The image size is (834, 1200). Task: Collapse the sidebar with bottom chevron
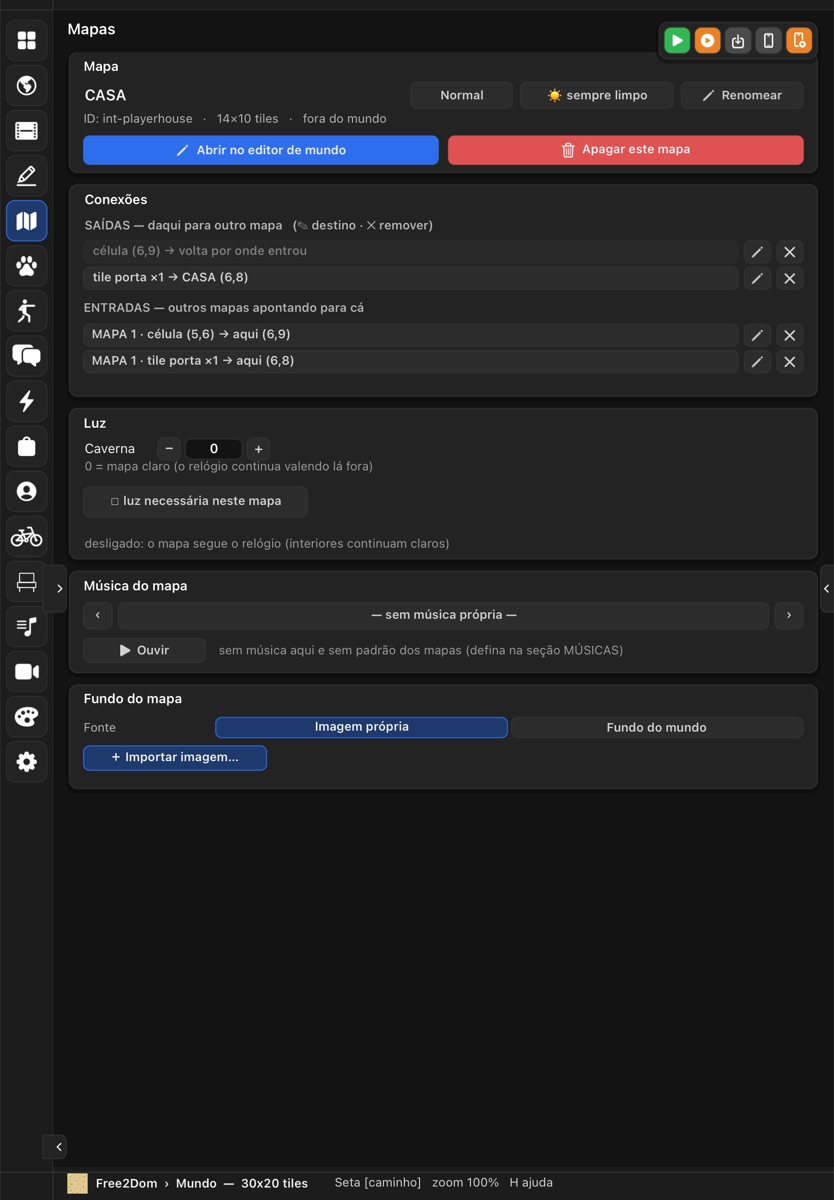point(58,1147)
